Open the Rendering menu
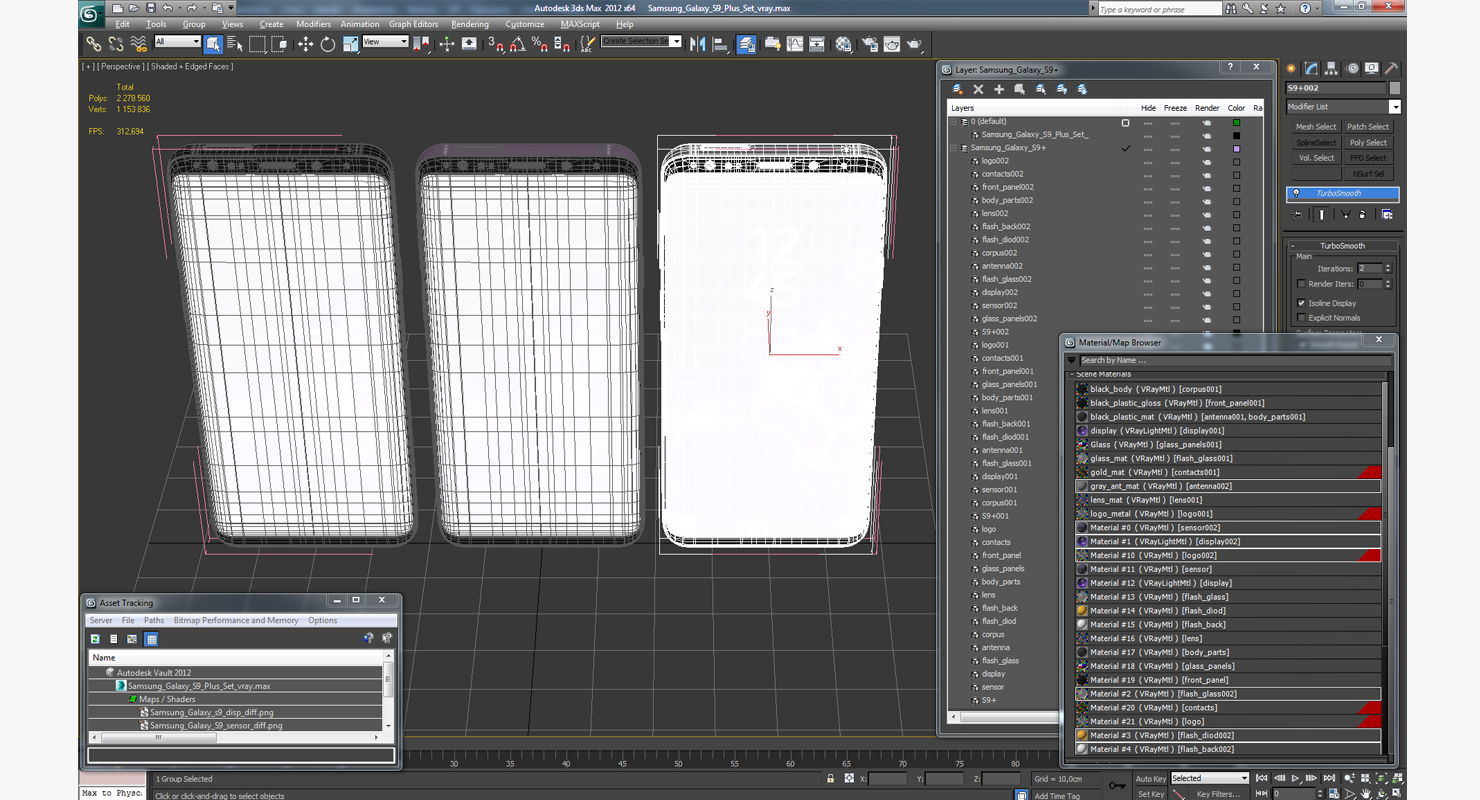 [470, 24]
